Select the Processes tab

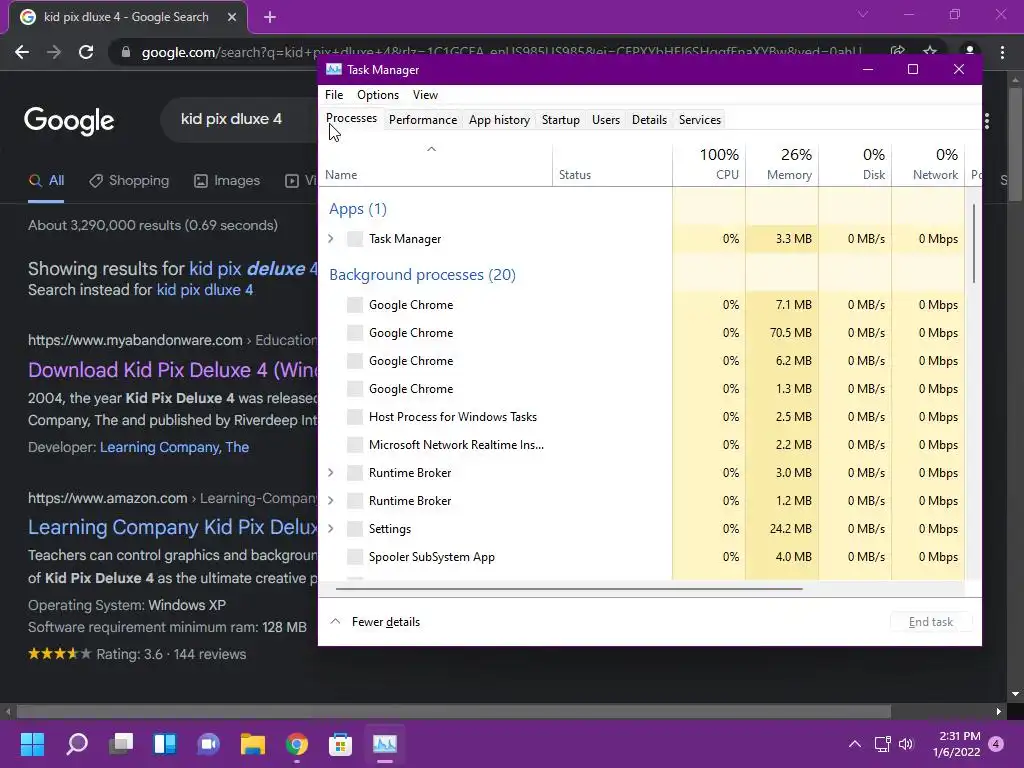[351, 118]
